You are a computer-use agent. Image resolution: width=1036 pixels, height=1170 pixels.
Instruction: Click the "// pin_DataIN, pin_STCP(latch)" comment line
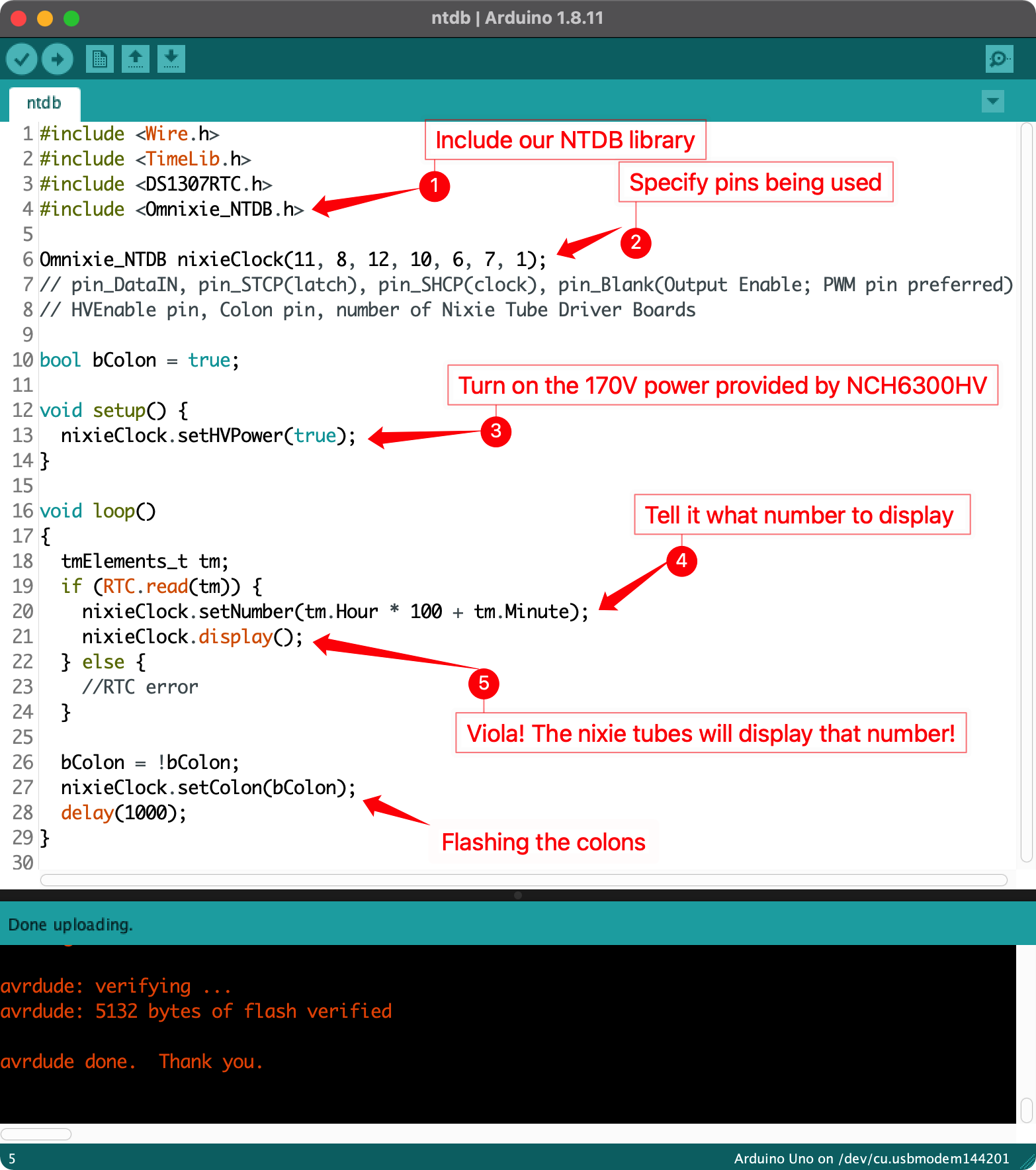[527, 285]
